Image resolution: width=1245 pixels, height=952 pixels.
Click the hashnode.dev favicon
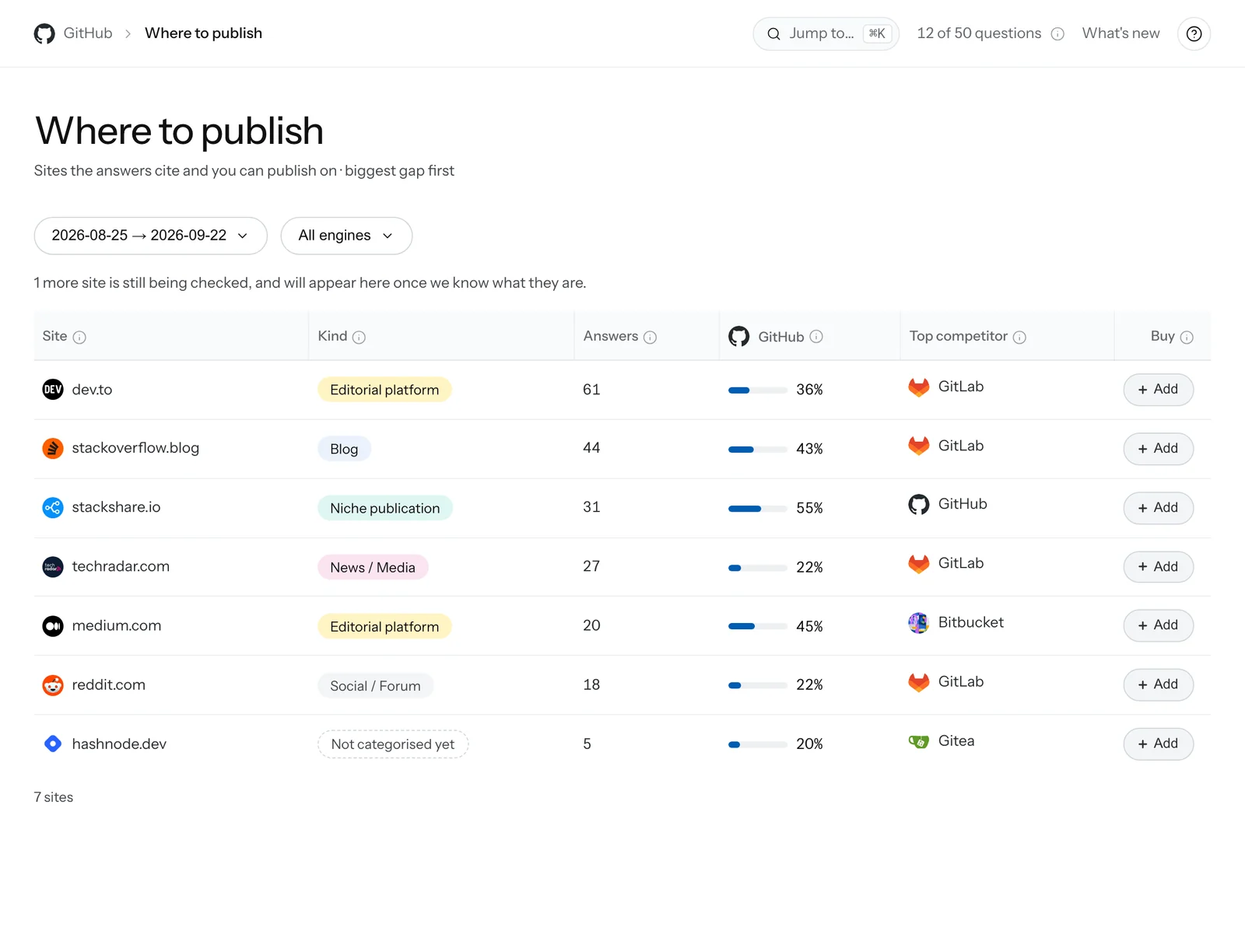tap(53, 744)
